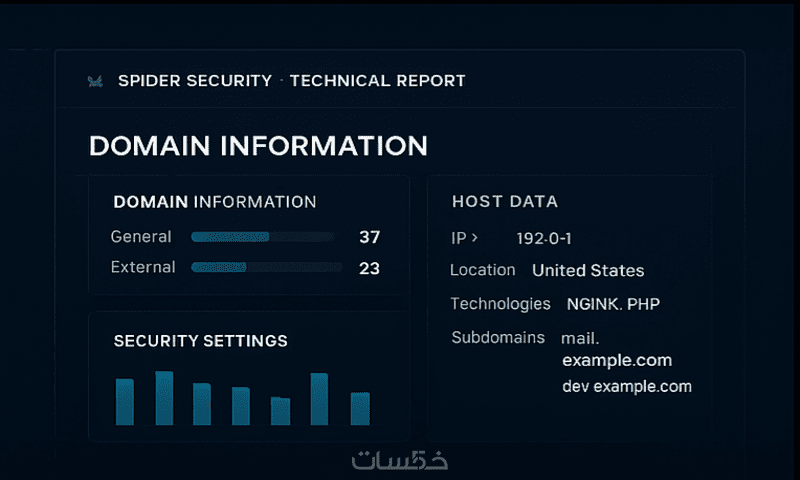The image size is (800, 480).
Task: Click the second Security Settings bar
Action: [164, 398]
